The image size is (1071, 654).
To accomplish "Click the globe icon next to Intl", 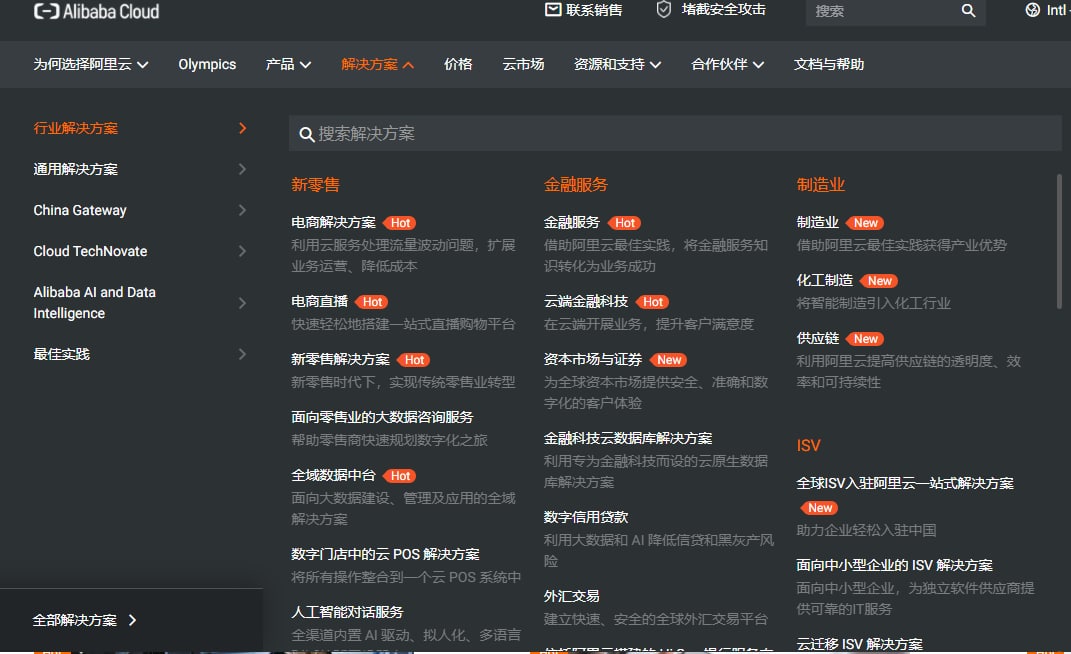I will (x=1032, y=10).
